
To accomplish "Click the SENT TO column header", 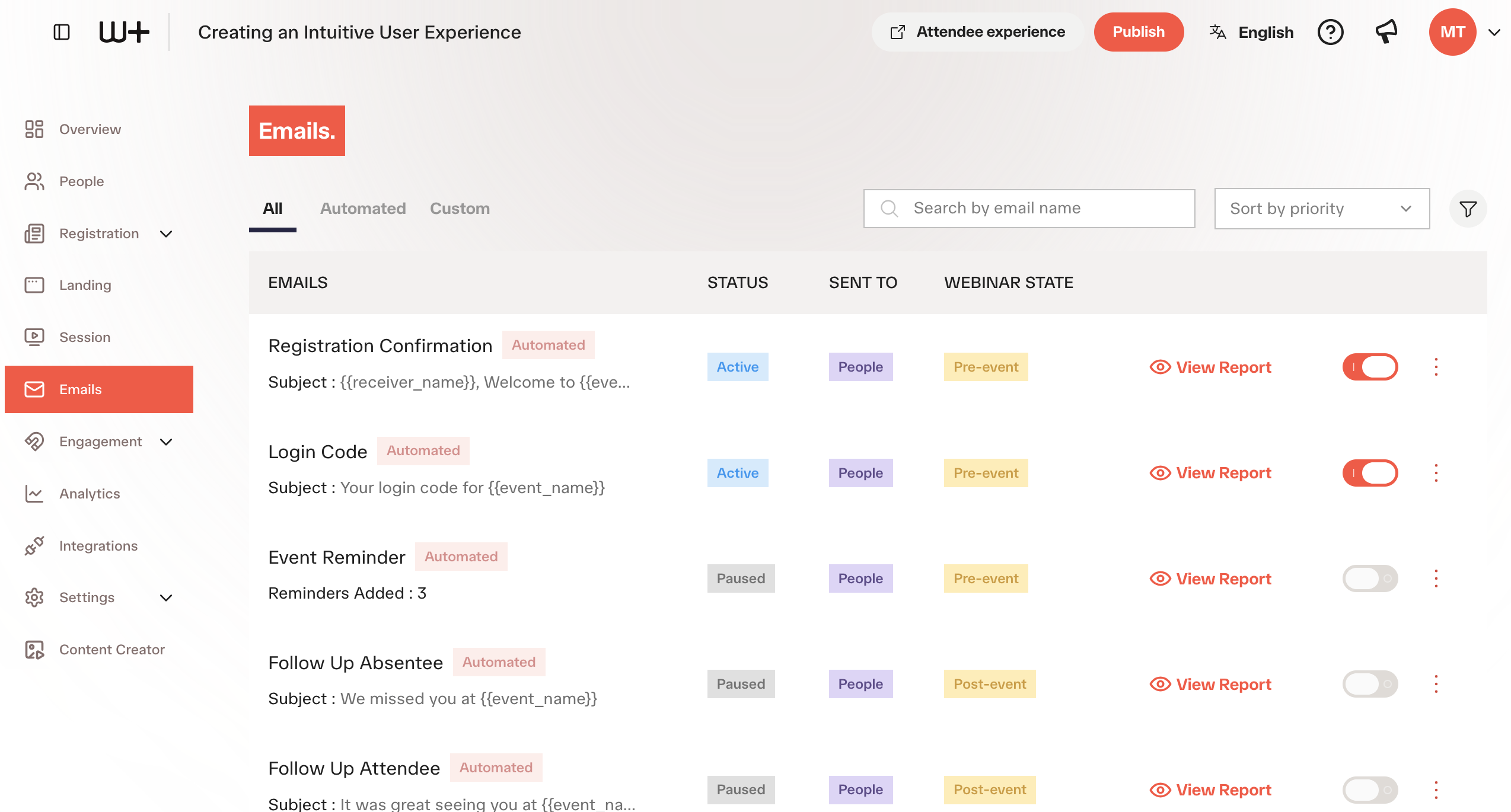I will [x=863, y=283].
